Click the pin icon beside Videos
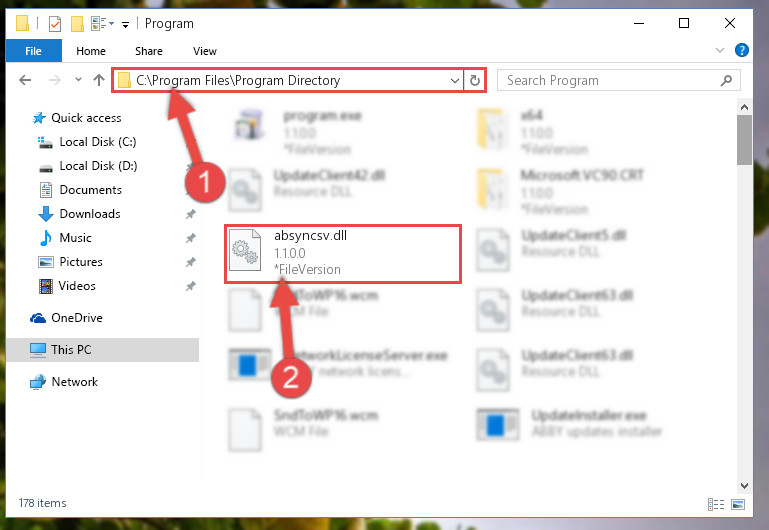 190,286
